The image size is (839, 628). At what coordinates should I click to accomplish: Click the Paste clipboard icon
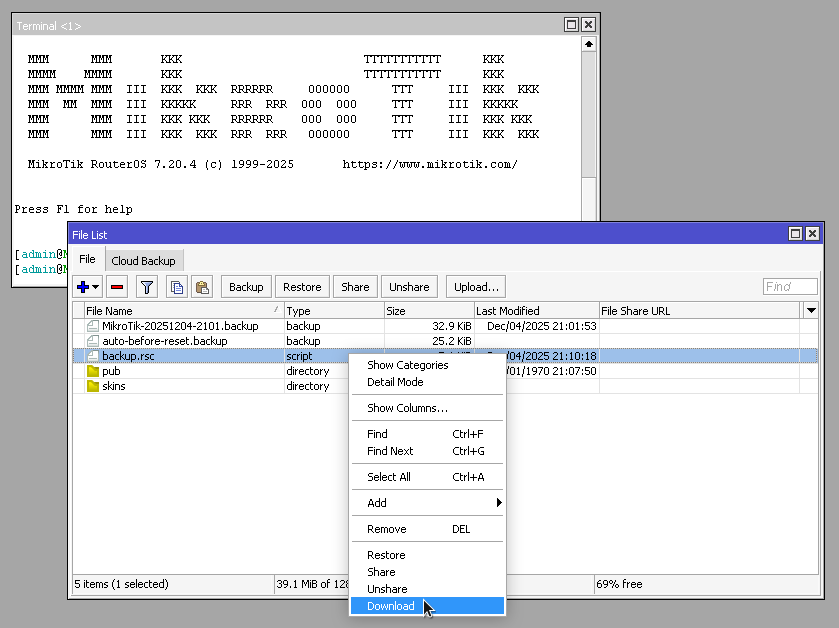[202, 287]
